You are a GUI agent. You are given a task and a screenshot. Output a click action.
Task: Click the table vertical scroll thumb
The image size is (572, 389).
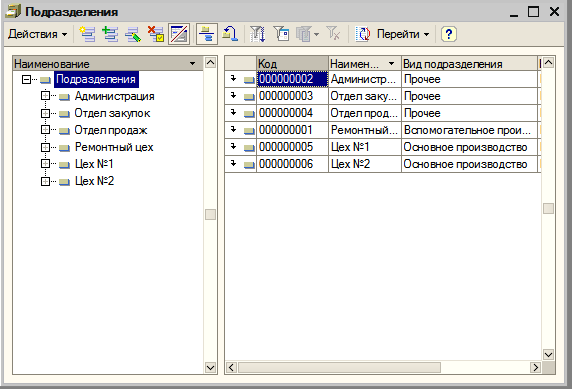pyautogui.click(x=548, y=208)
